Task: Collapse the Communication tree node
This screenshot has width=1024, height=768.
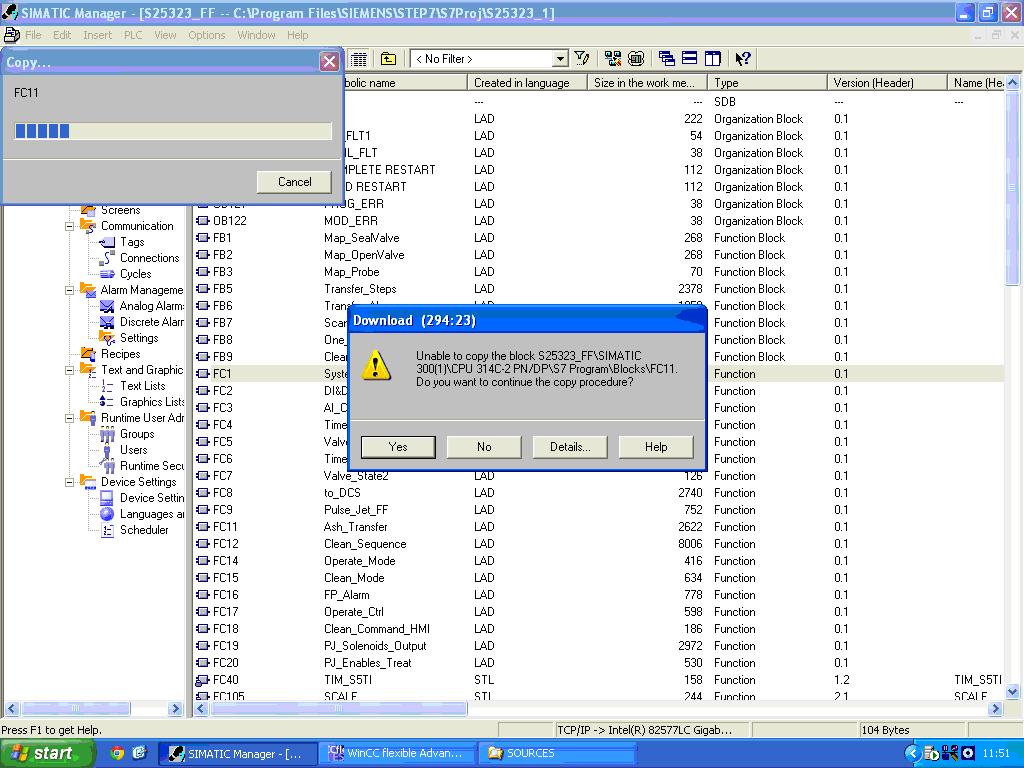Action: coord(70,227)
